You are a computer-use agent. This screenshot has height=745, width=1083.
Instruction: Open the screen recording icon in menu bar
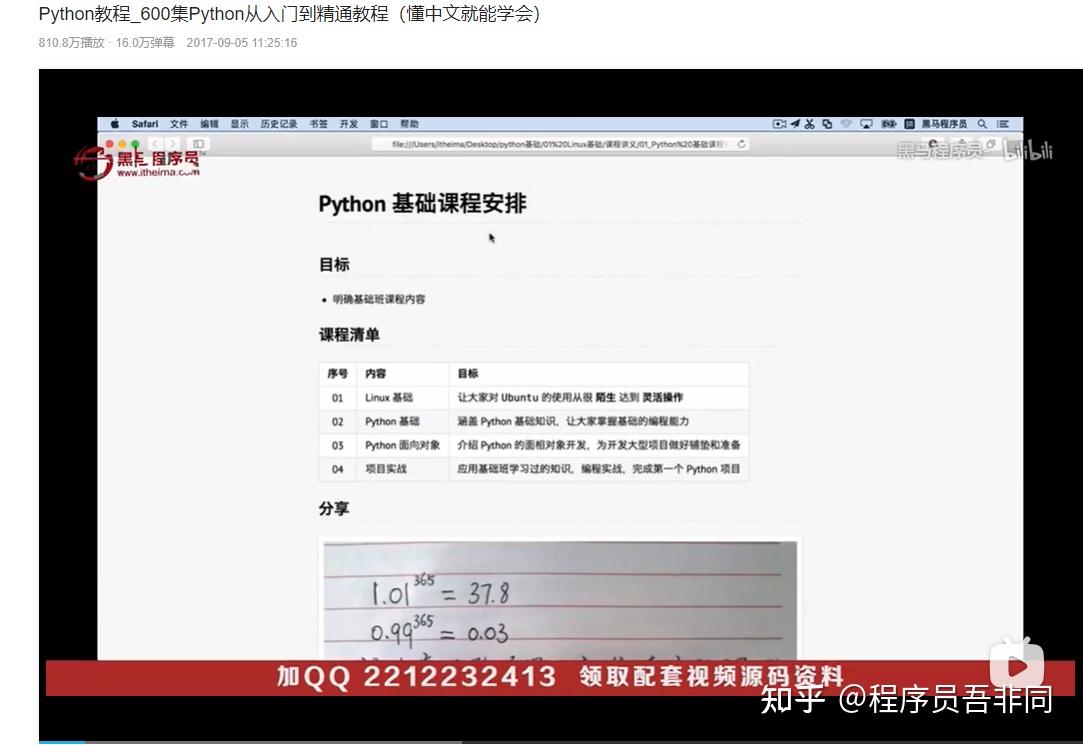coord(779,124)
